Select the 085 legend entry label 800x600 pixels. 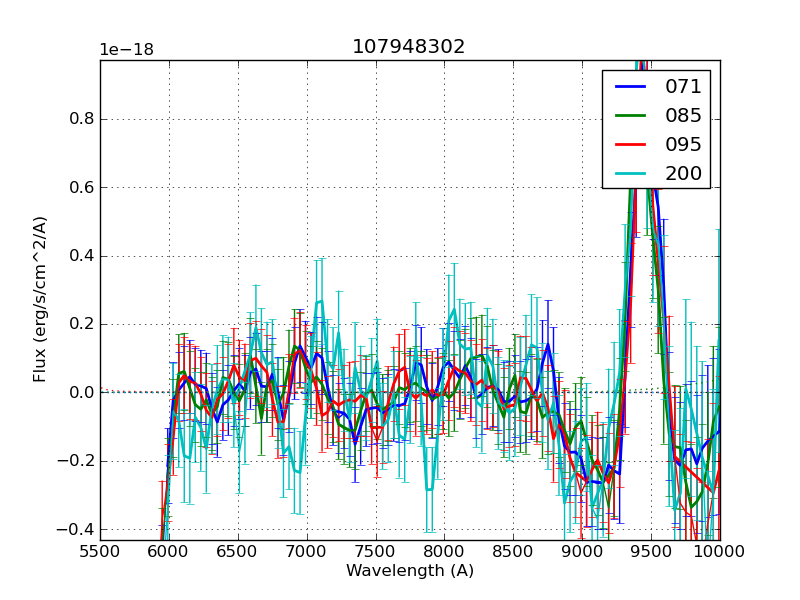pos(683,116)
